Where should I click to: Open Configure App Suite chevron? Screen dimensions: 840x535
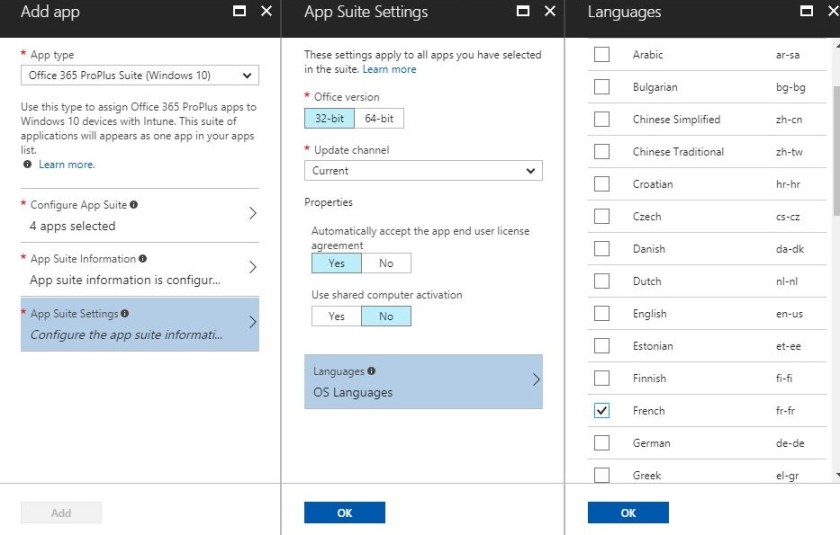coord(253,214)
